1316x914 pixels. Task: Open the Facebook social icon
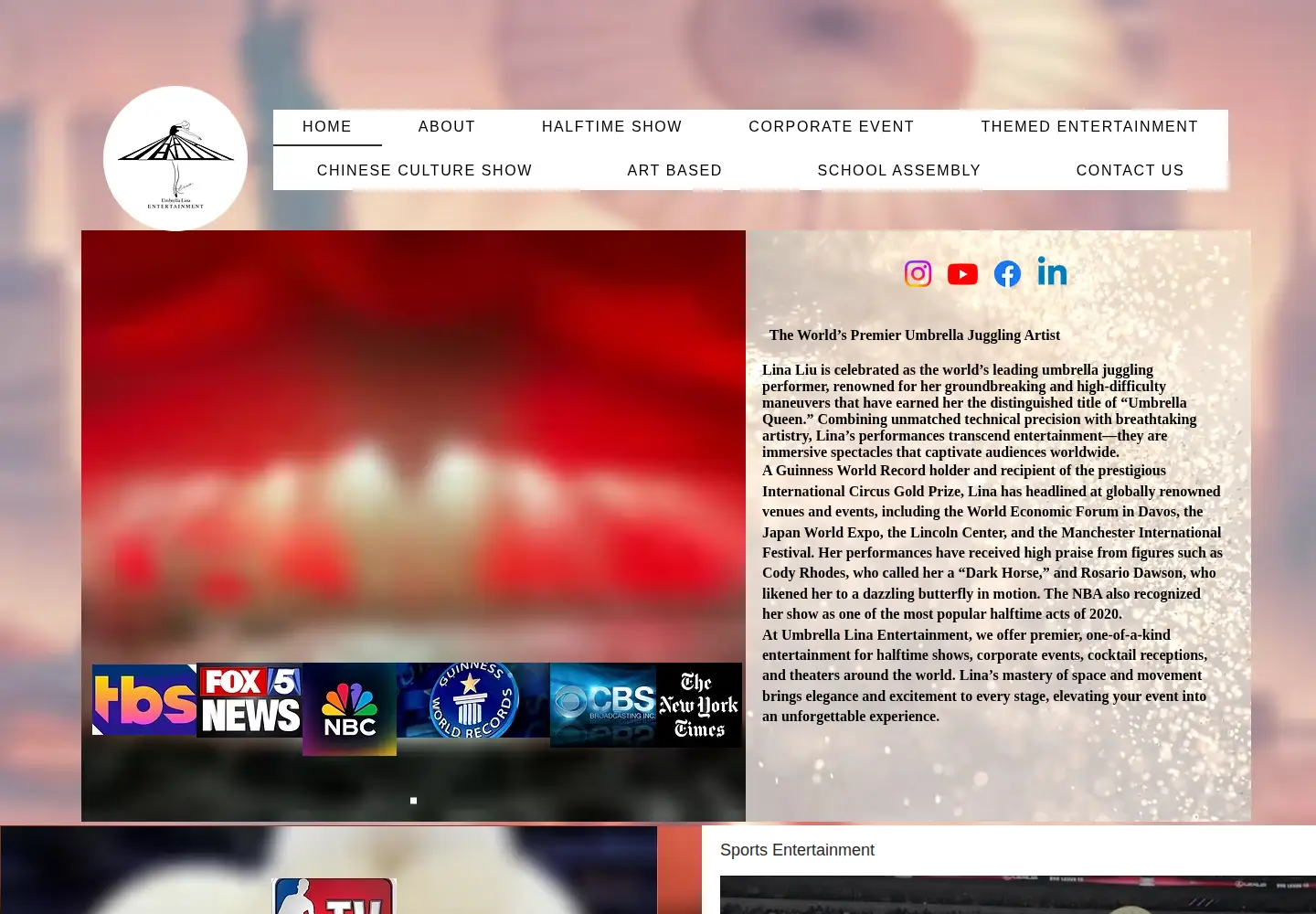pos(1007,273)
